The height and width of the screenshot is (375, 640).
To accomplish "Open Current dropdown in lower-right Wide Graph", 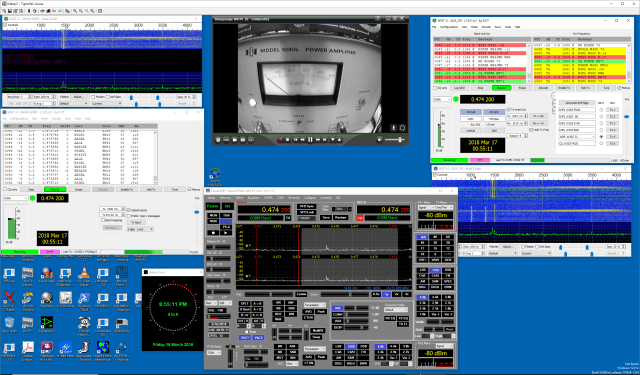I will 536,253.
